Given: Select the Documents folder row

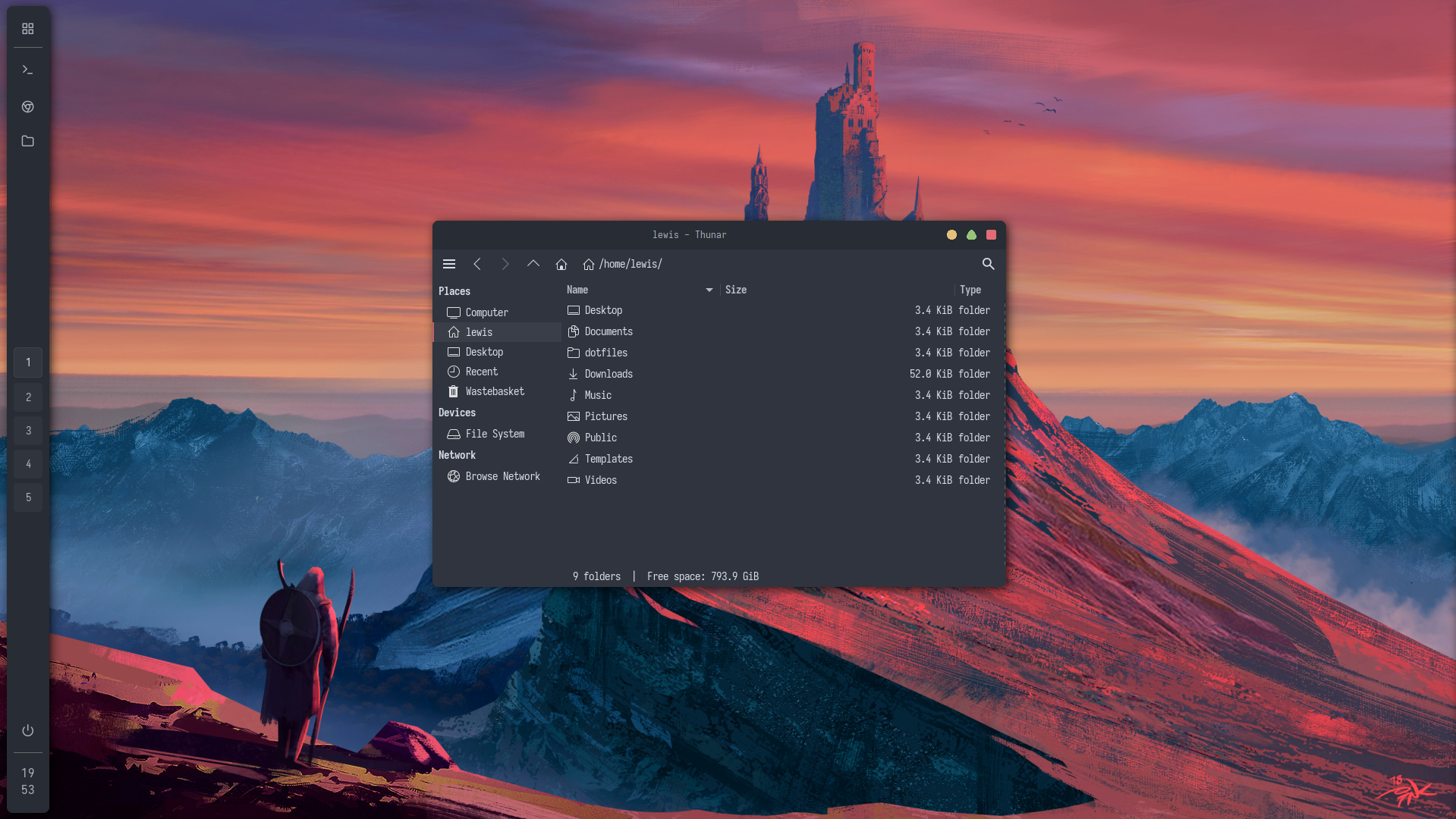Looking at the screenshot, I should 783,331.
